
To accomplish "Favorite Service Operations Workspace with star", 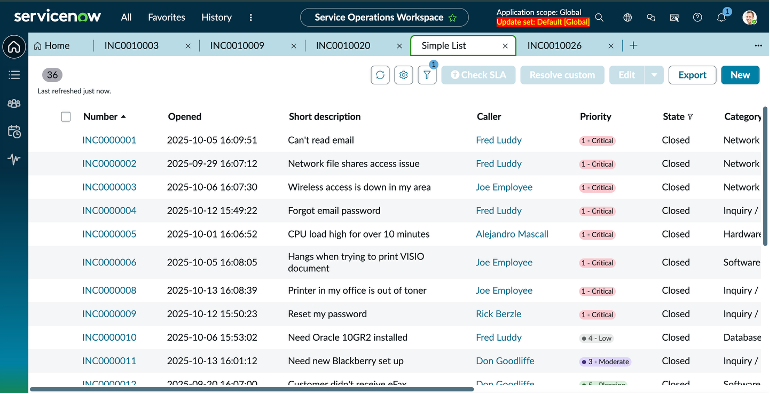I will point(452,18).
